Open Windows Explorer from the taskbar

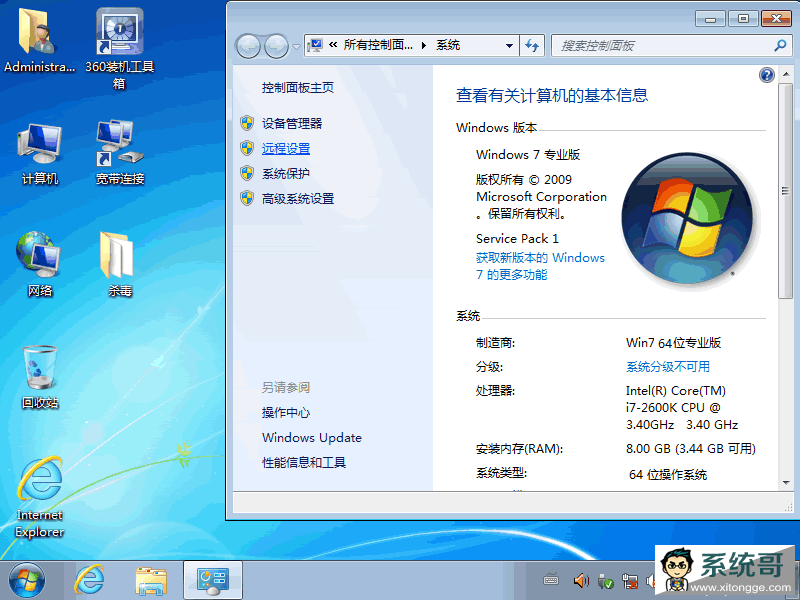(151, 581)
